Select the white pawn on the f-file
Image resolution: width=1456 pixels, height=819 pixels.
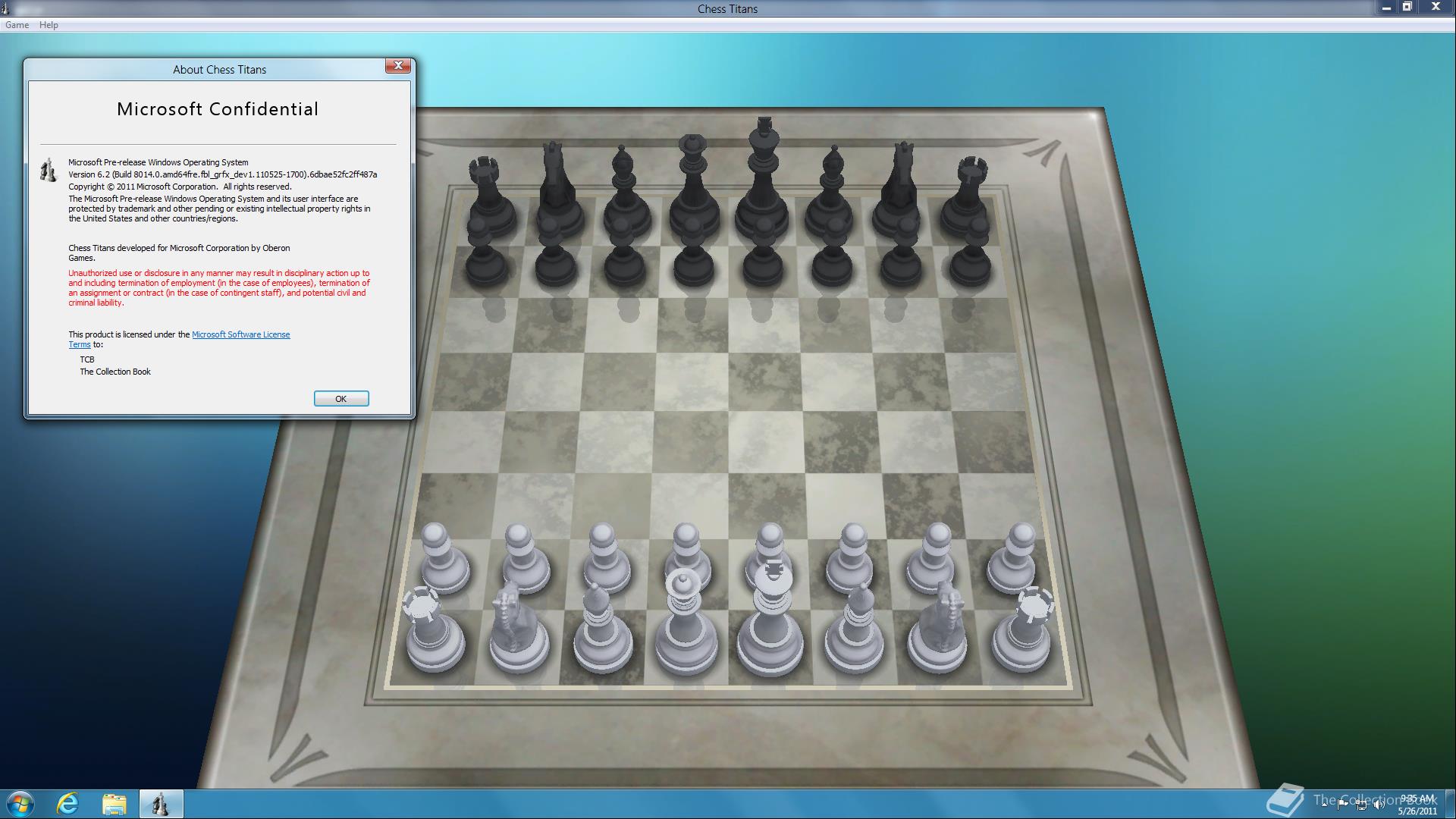(x=851, y=560)
